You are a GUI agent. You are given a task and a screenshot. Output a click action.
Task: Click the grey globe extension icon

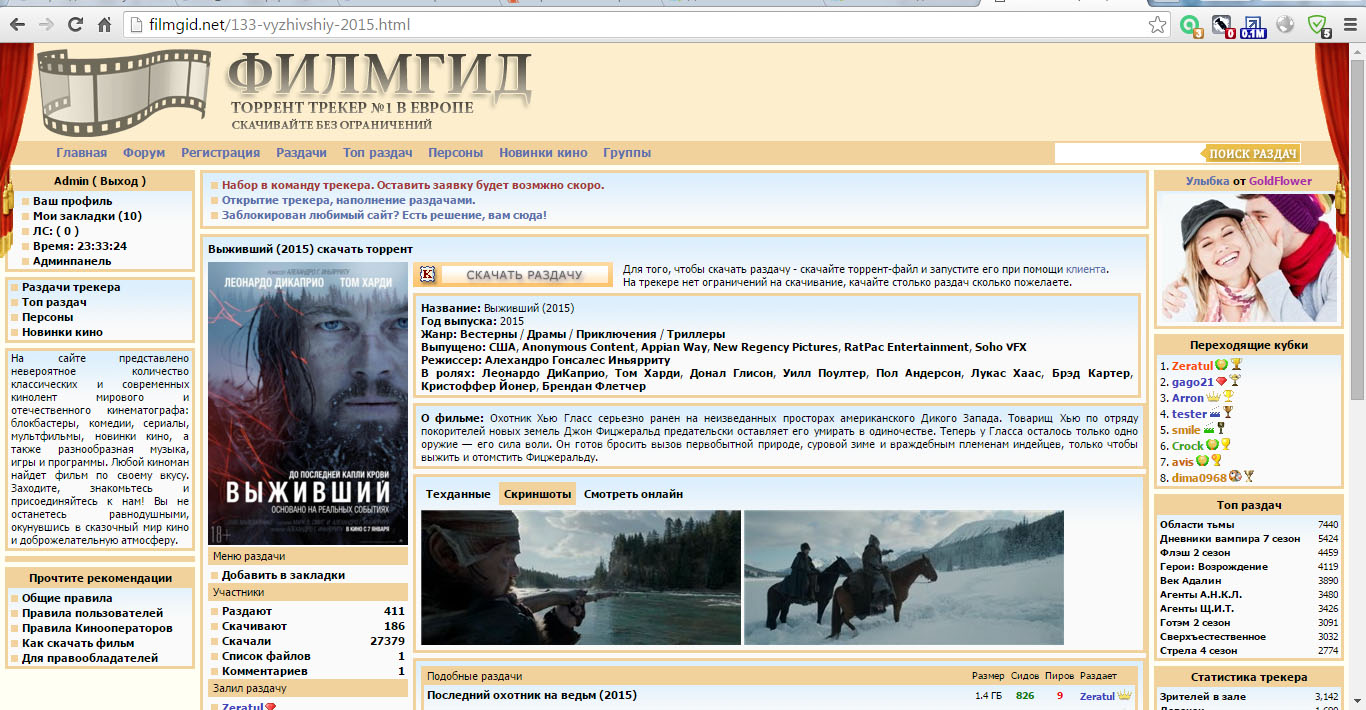tap(1285, 25)
